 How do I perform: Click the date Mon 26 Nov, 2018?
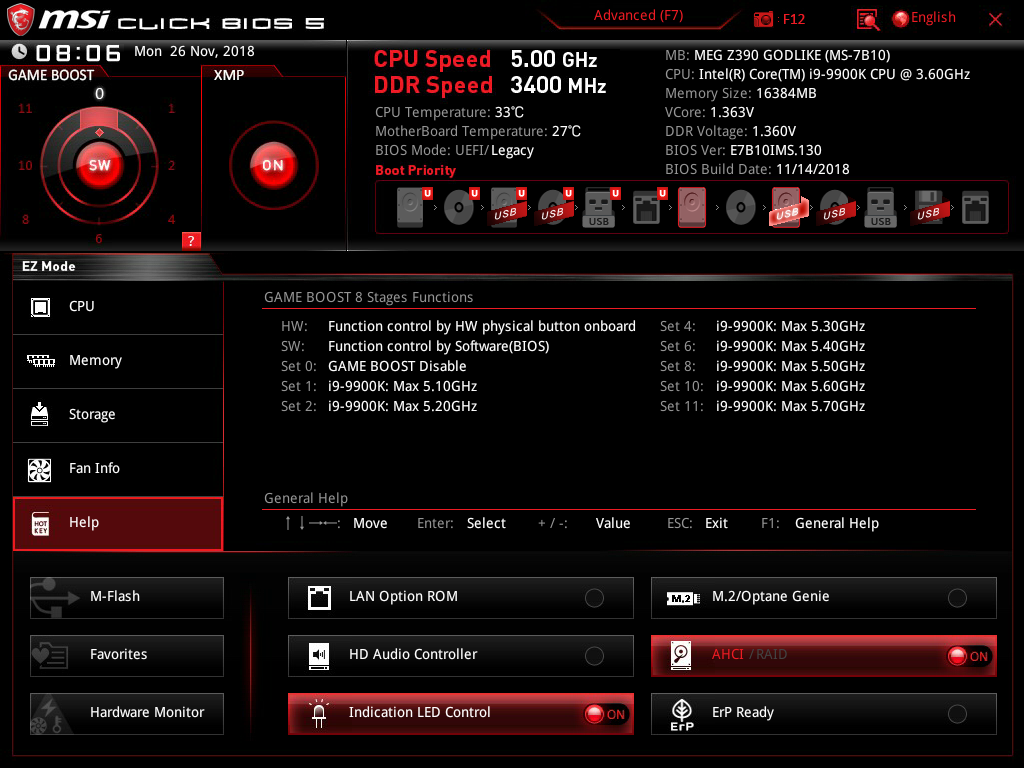coord(194,51)
